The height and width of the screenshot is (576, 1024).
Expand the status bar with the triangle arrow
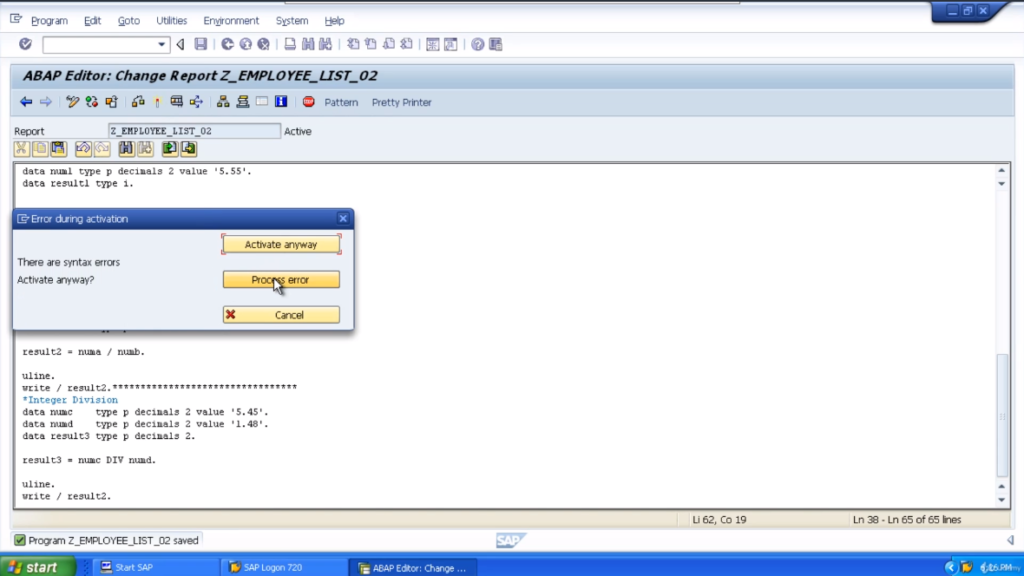tap(1010, 539)
